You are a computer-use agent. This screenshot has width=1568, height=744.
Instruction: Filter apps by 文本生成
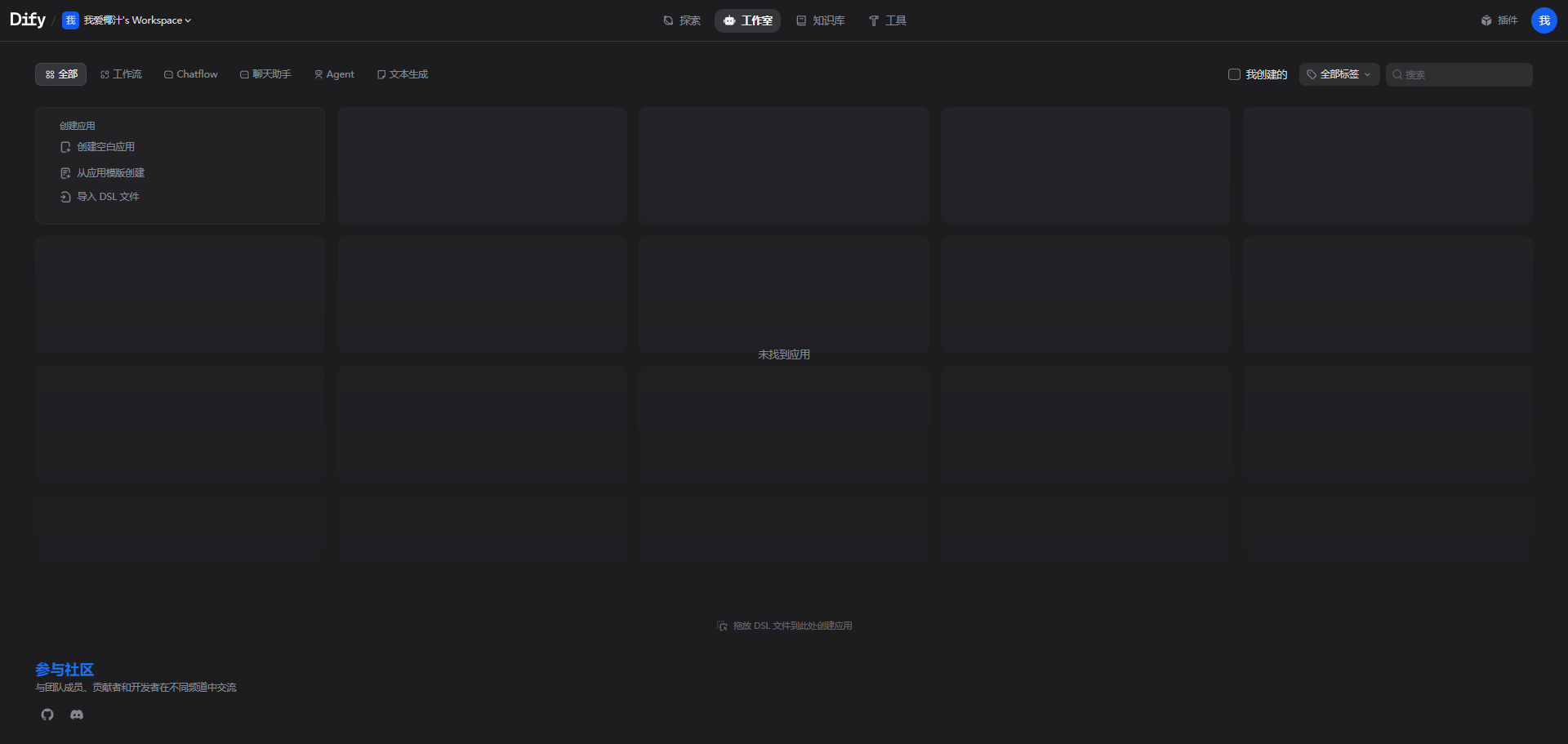click(403, 74)
